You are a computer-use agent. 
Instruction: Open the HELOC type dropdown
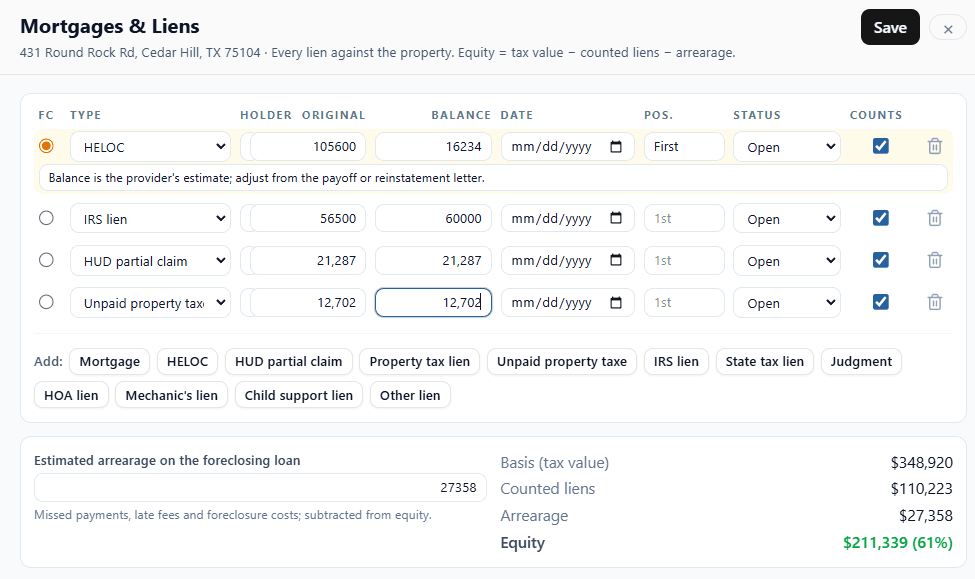[x=150, y=147]
